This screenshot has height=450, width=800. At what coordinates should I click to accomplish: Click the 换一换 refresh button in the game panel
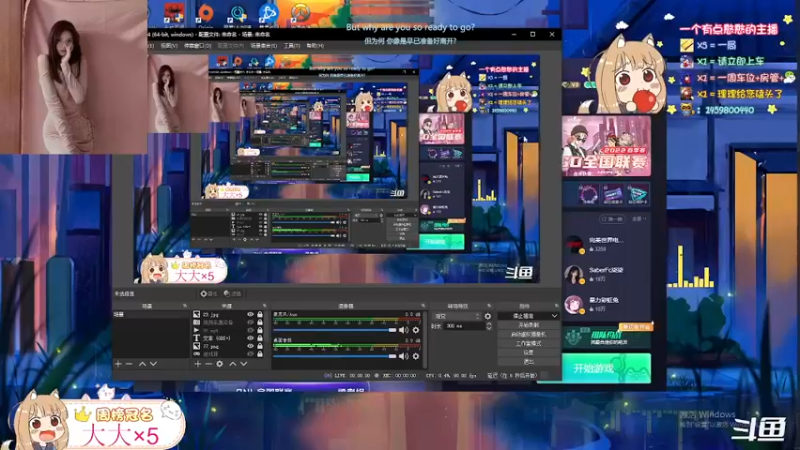click(612, 219)
